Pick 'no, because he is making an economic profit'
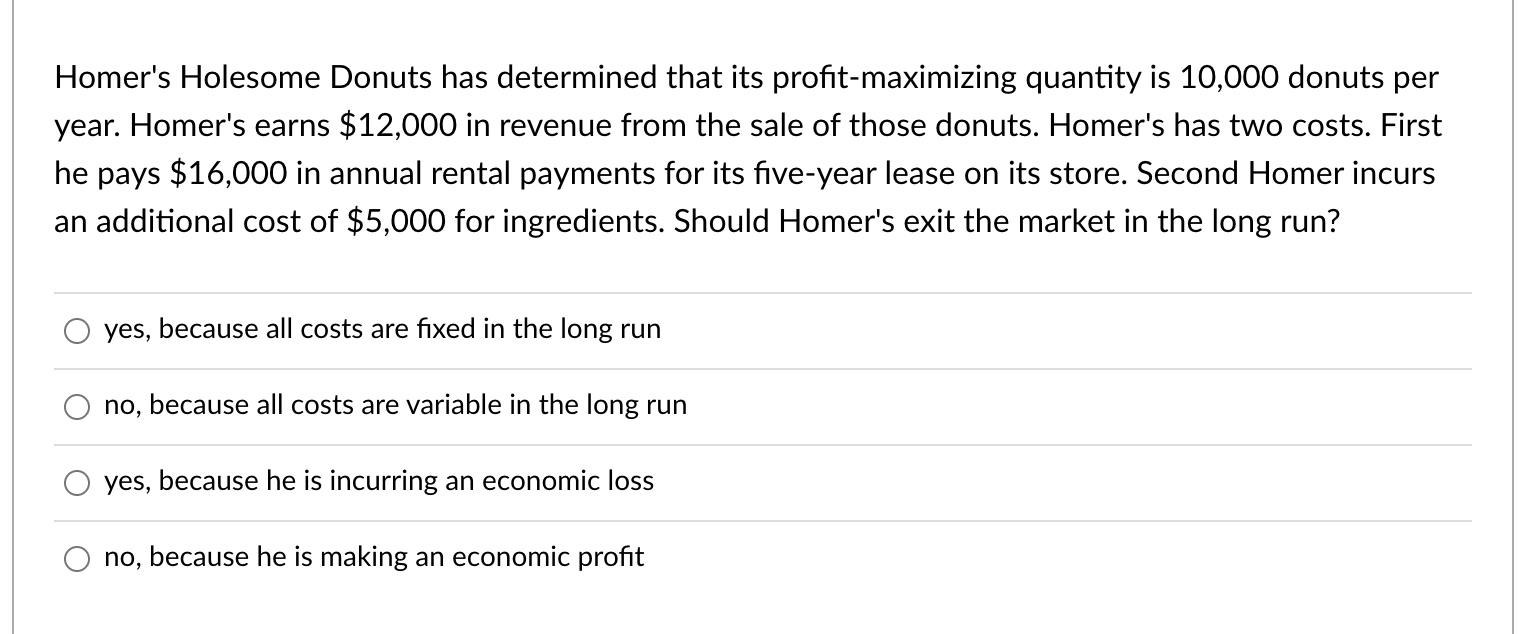Image resolution: width=1518 pixels, height=634 pixels. tap(77, 558)
